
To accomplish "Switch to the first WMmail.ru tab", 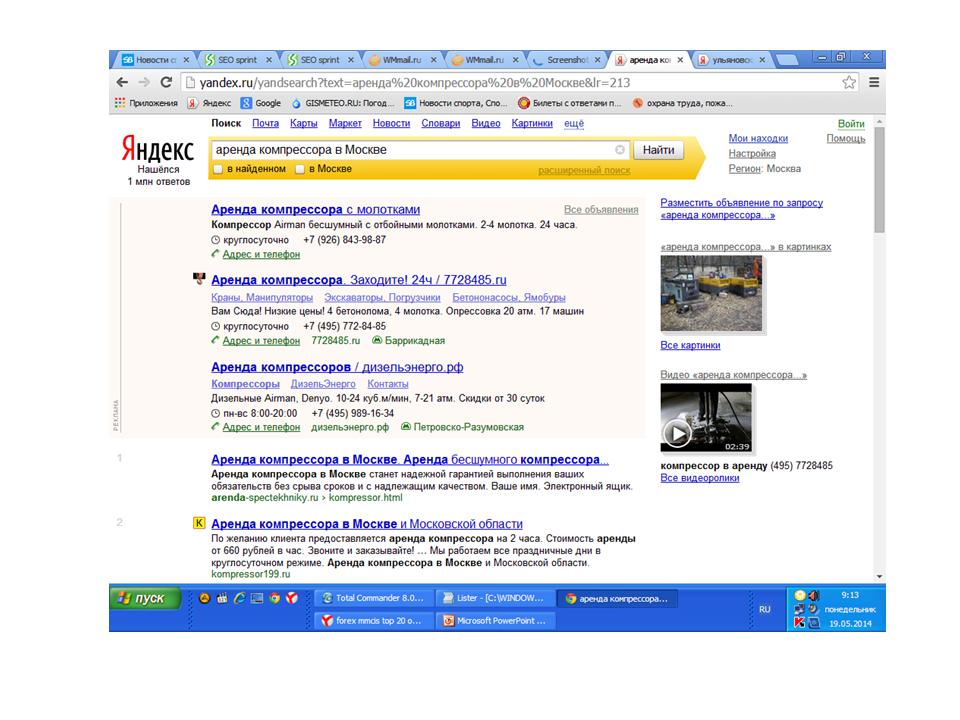I will (x=402, y=59).
